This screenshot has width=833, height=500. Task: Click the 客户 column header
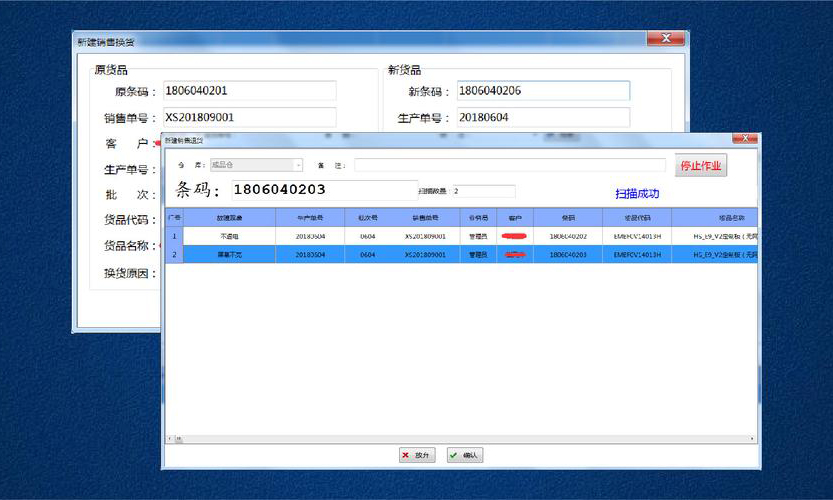[x=515, y=217]
